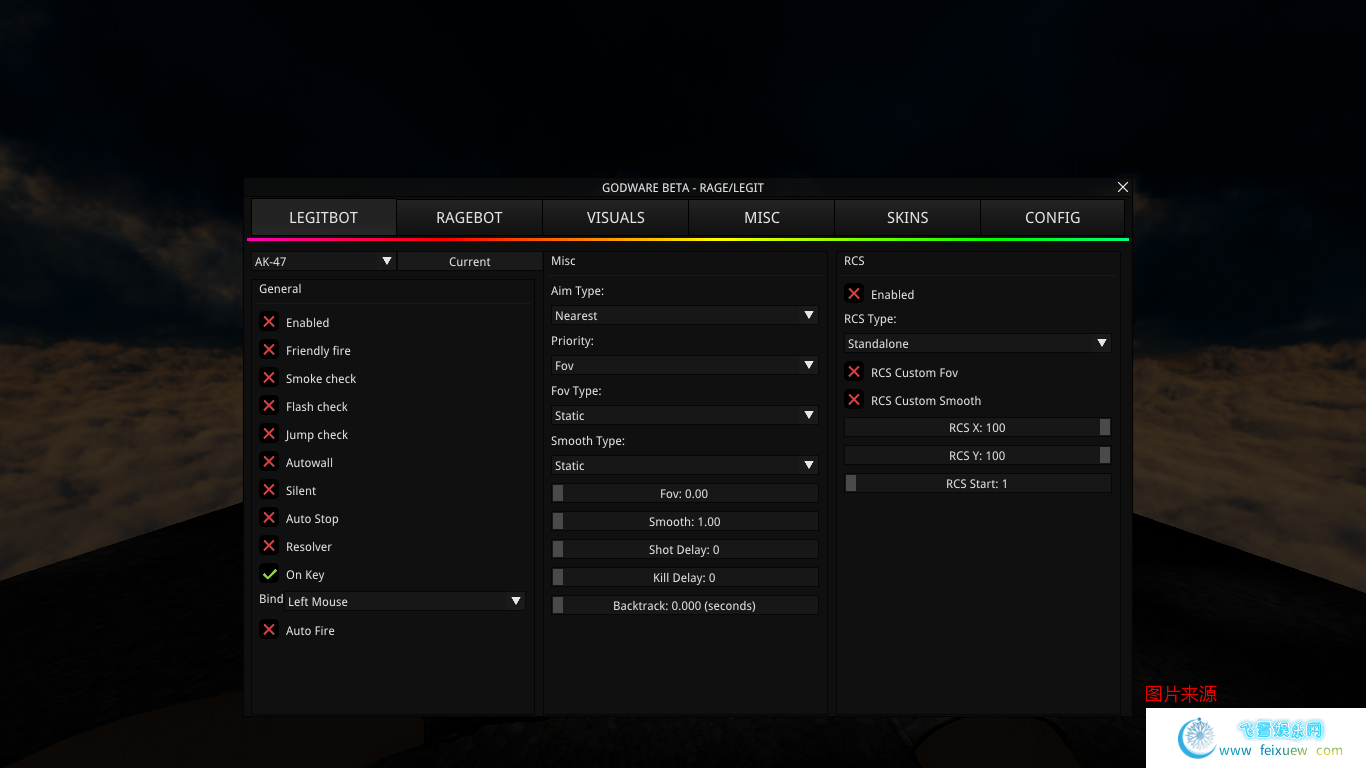
Task: Disable the On Key checkbox
Action: point(269,574)
